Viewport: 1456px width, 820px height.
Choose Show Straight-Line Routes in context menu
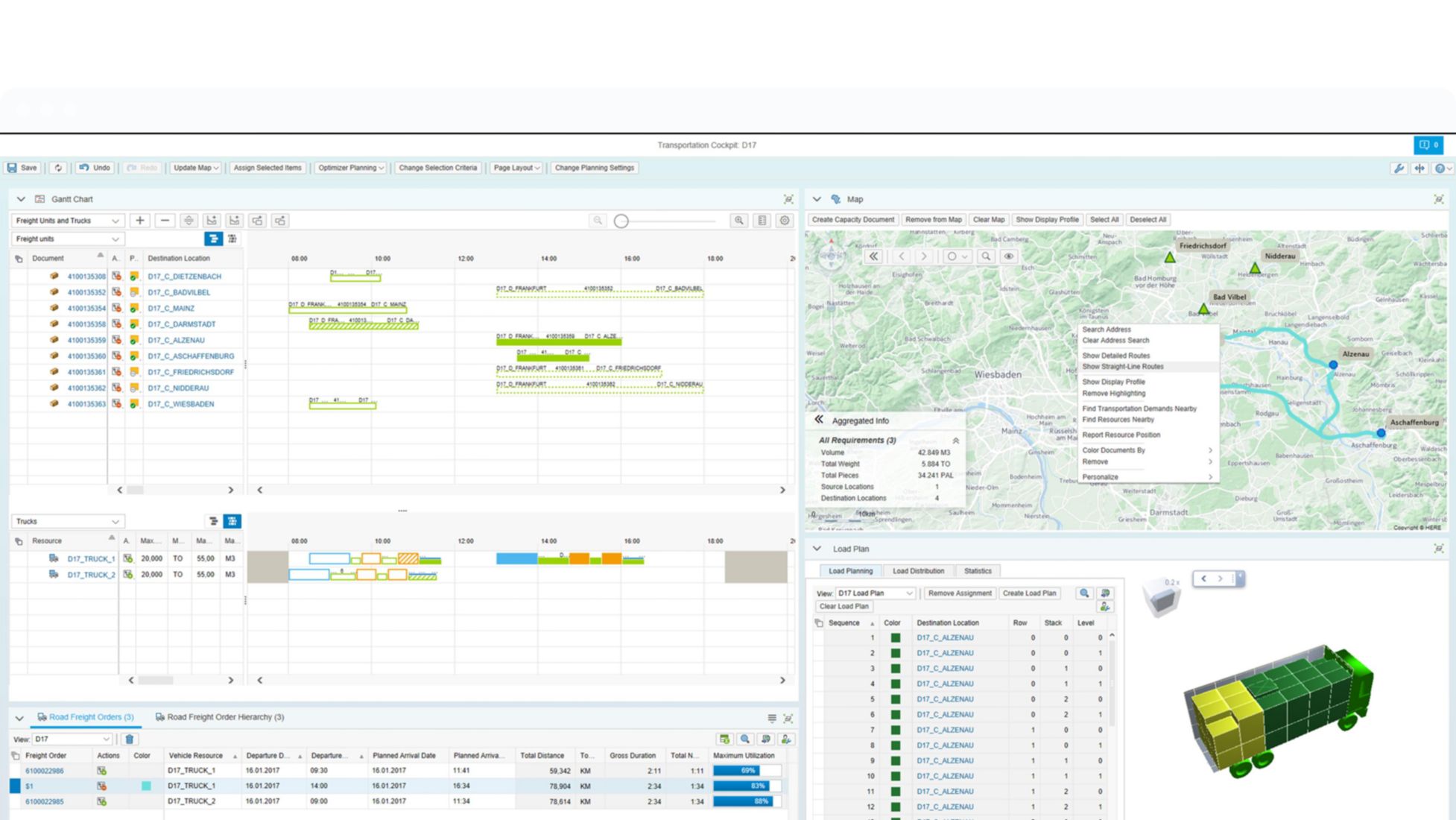coord(1122,367)
